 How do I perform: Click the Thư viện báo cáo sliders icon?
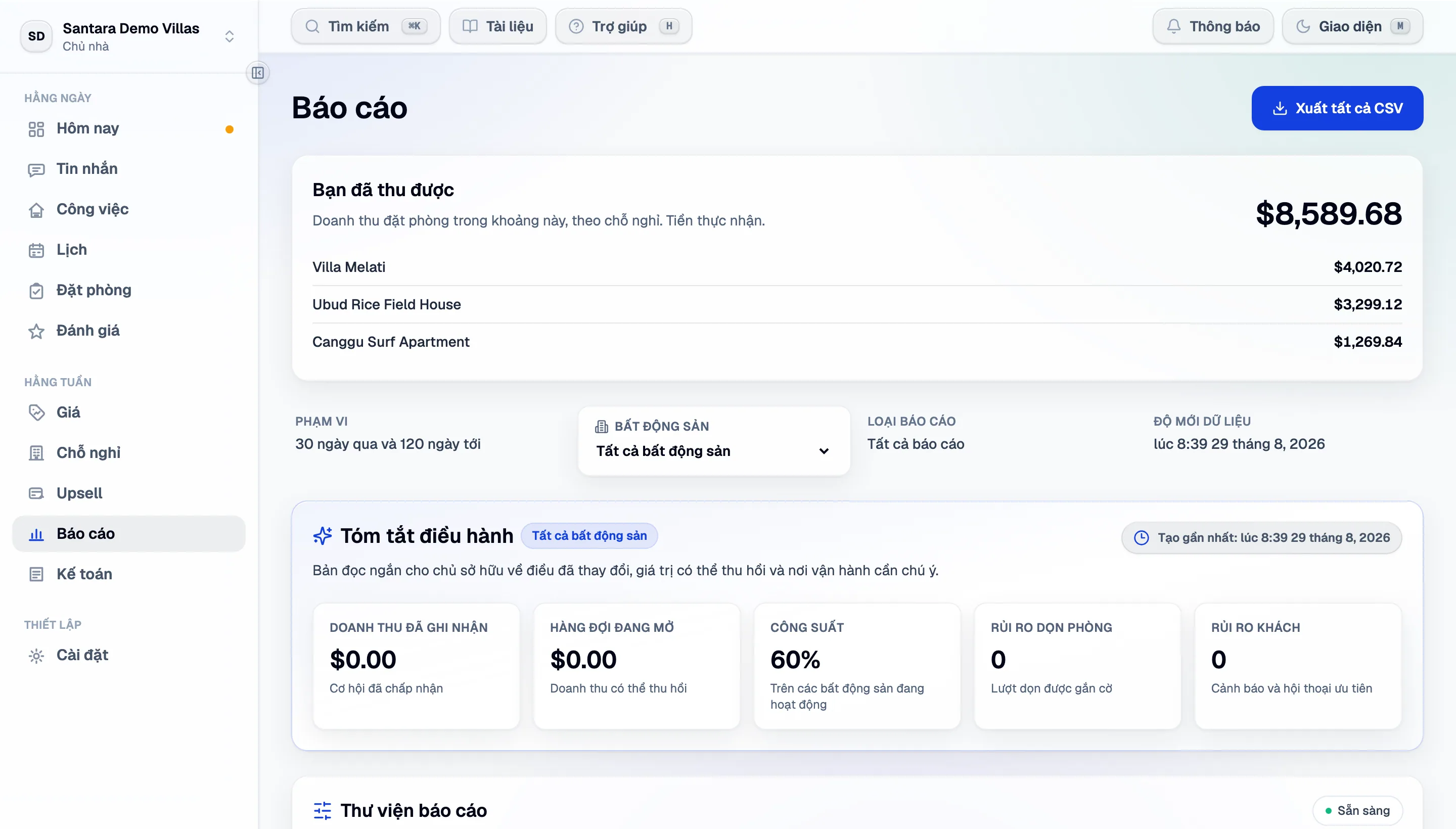pos(322,811)
